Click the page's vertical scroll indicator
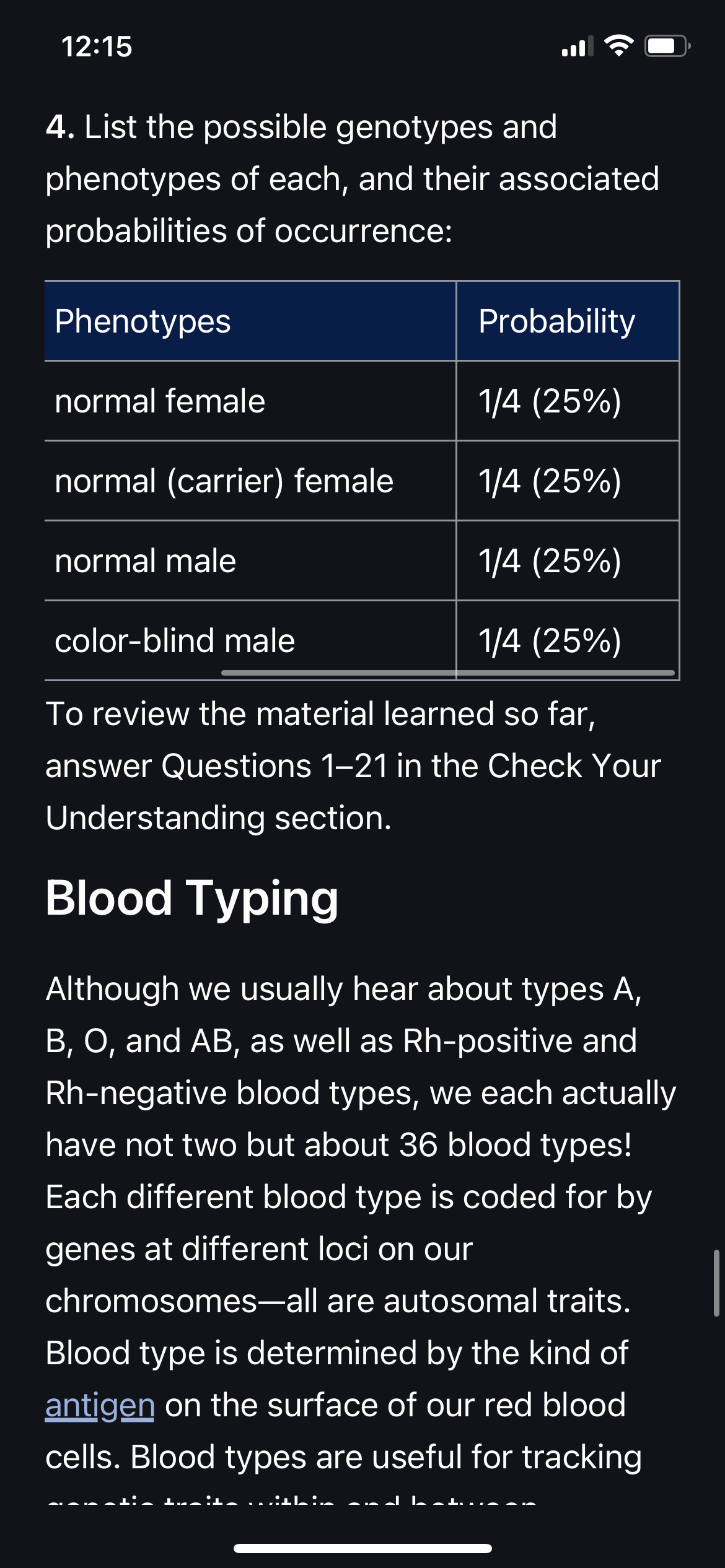Image resolution: width=725 pixels, height=1568 pixels. [716, 1283]
